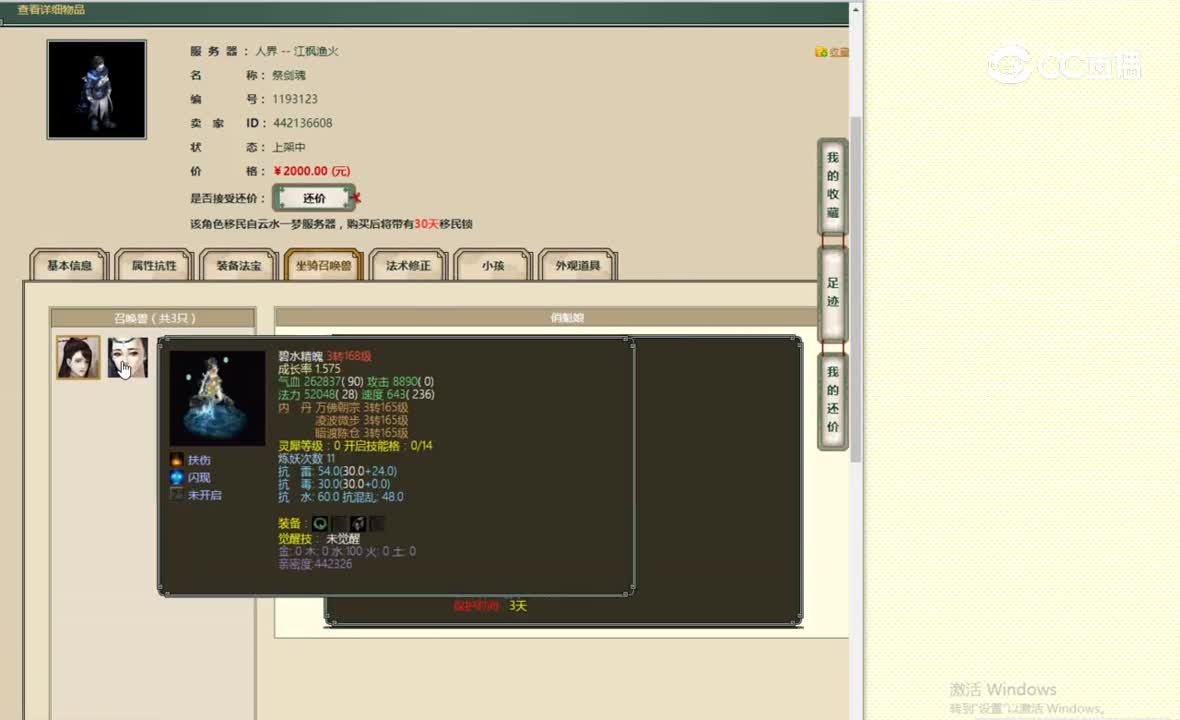Image resolution: width=1180 pixels, height=720 pixels.
Task: Click the 碧水精魄 pet image in tooltip
Action: tap(217, 398)
